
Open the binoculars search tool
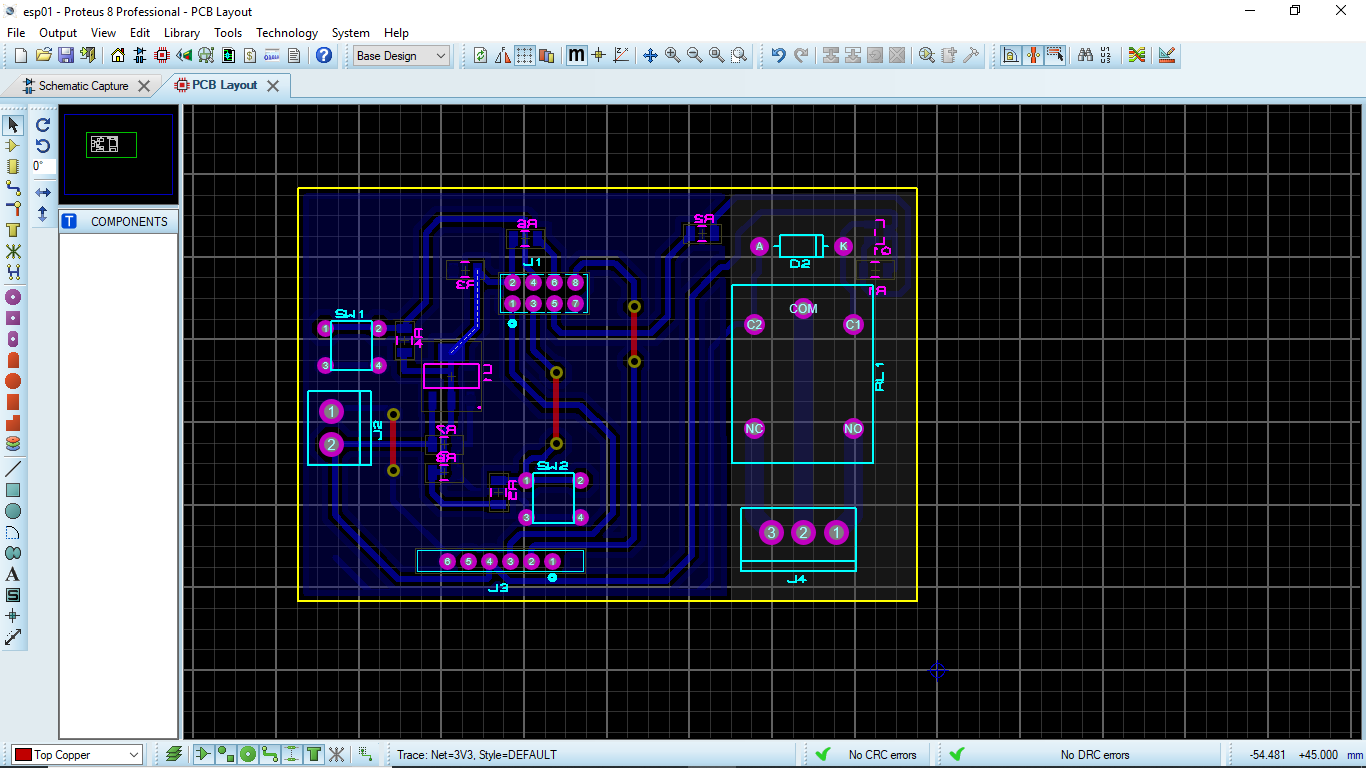(1085, 55)
